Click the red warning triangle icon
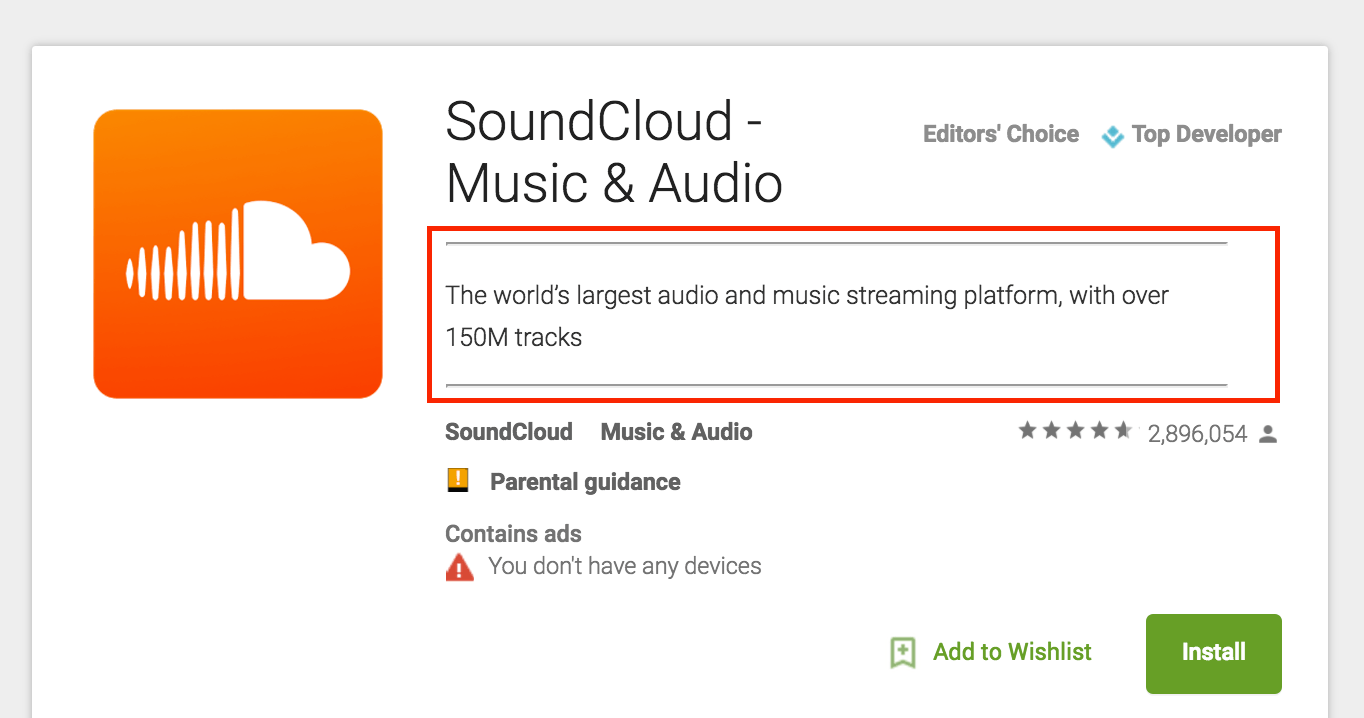1364x718 pixels. [x=459, y=567]
